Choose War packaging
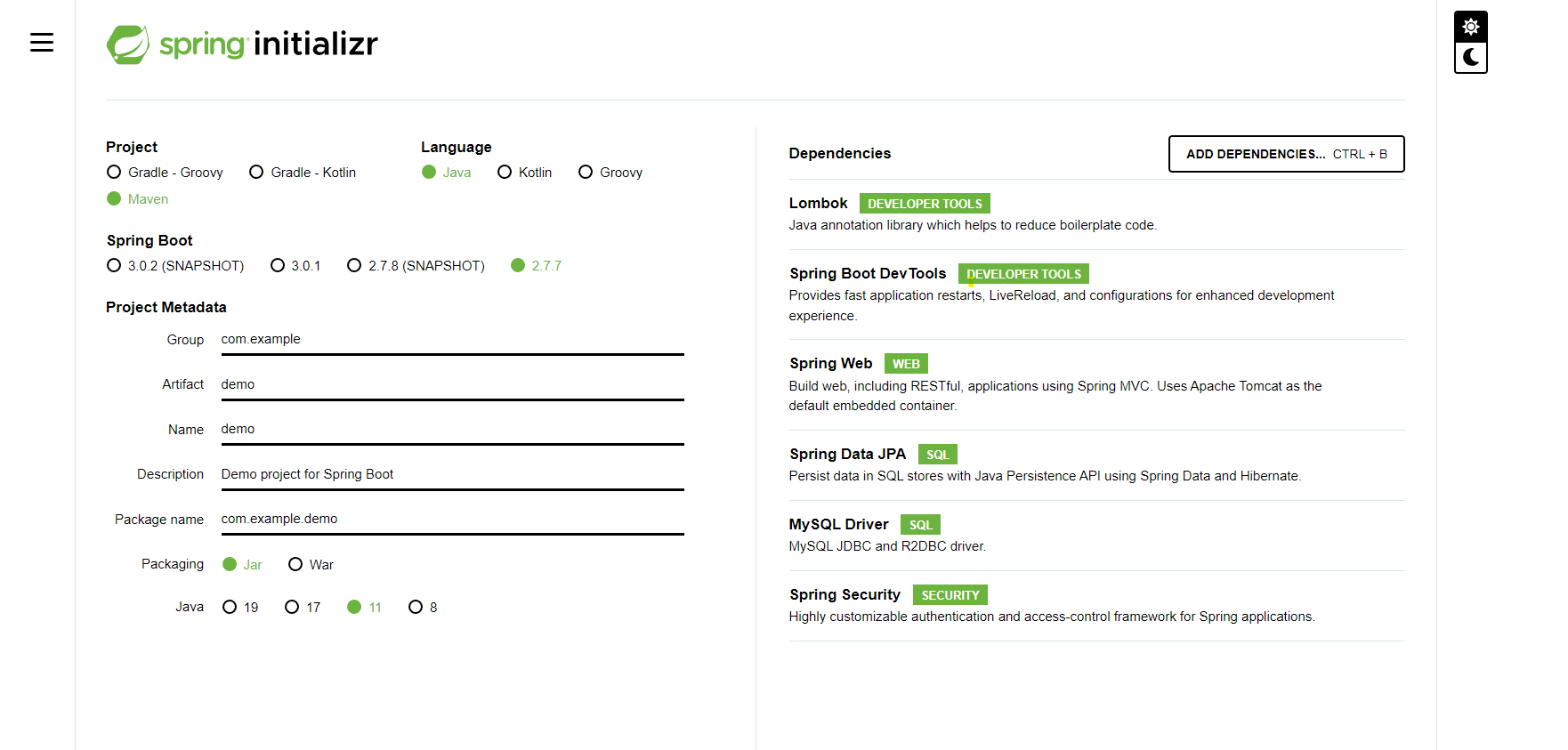The height and width of the screenshot is (750, 1568). 311,564
